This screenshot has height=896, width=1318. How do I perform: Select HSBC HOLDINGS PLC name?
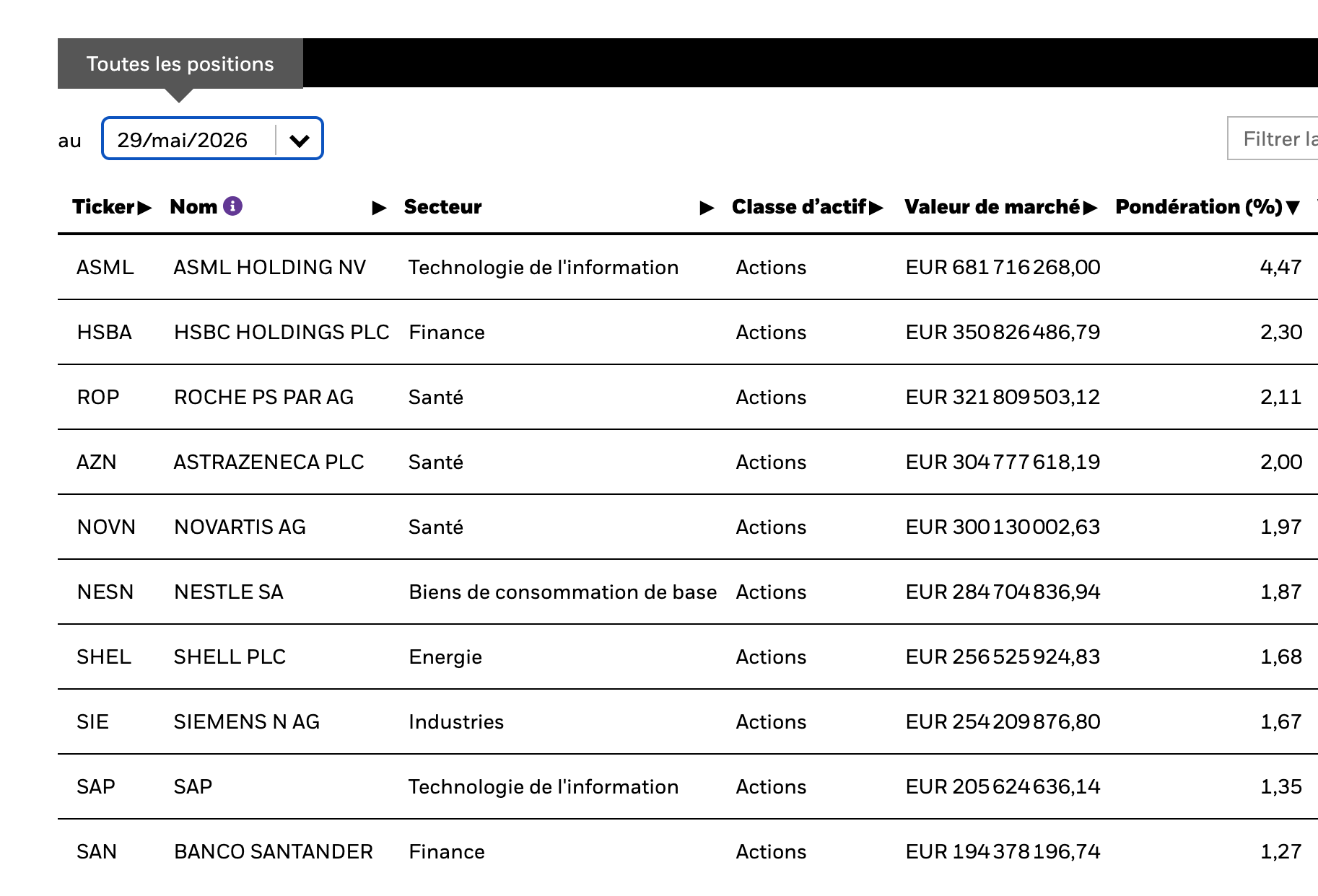[x=282, y=333]
